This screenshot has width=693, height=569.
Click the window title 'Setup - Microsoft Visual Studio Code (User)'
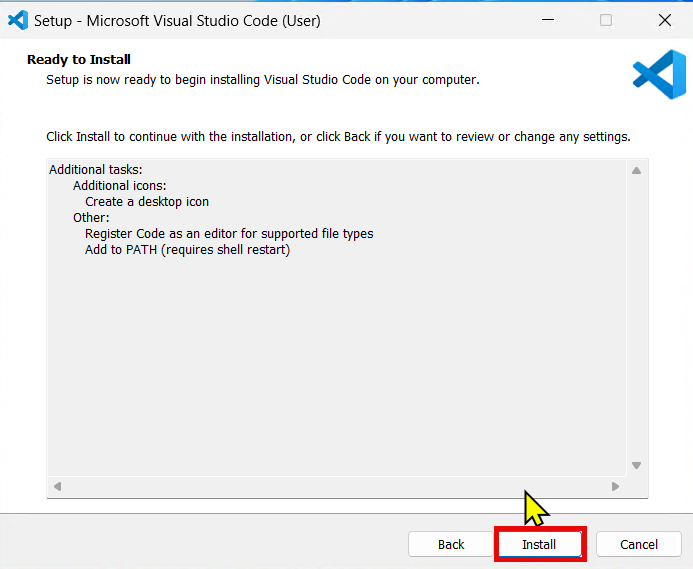point(177,21)
